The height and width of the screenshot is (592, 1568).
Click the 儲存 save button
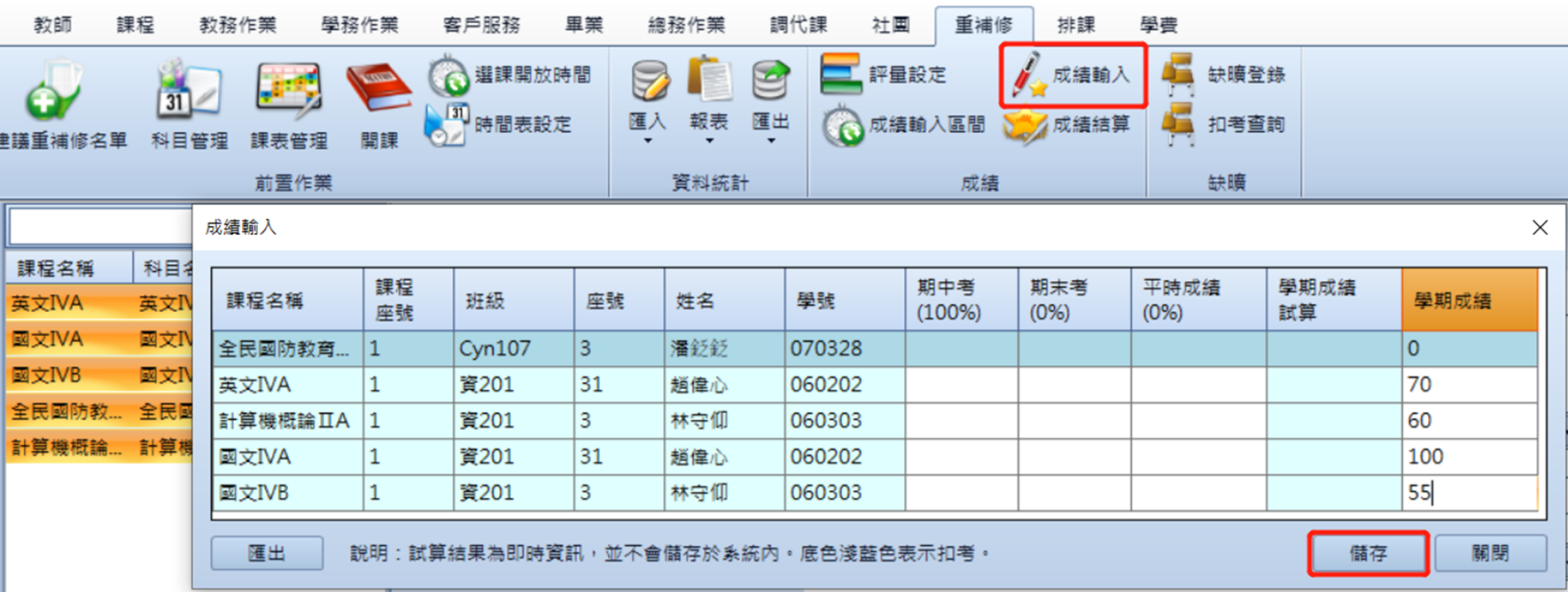coord(1368,554)
